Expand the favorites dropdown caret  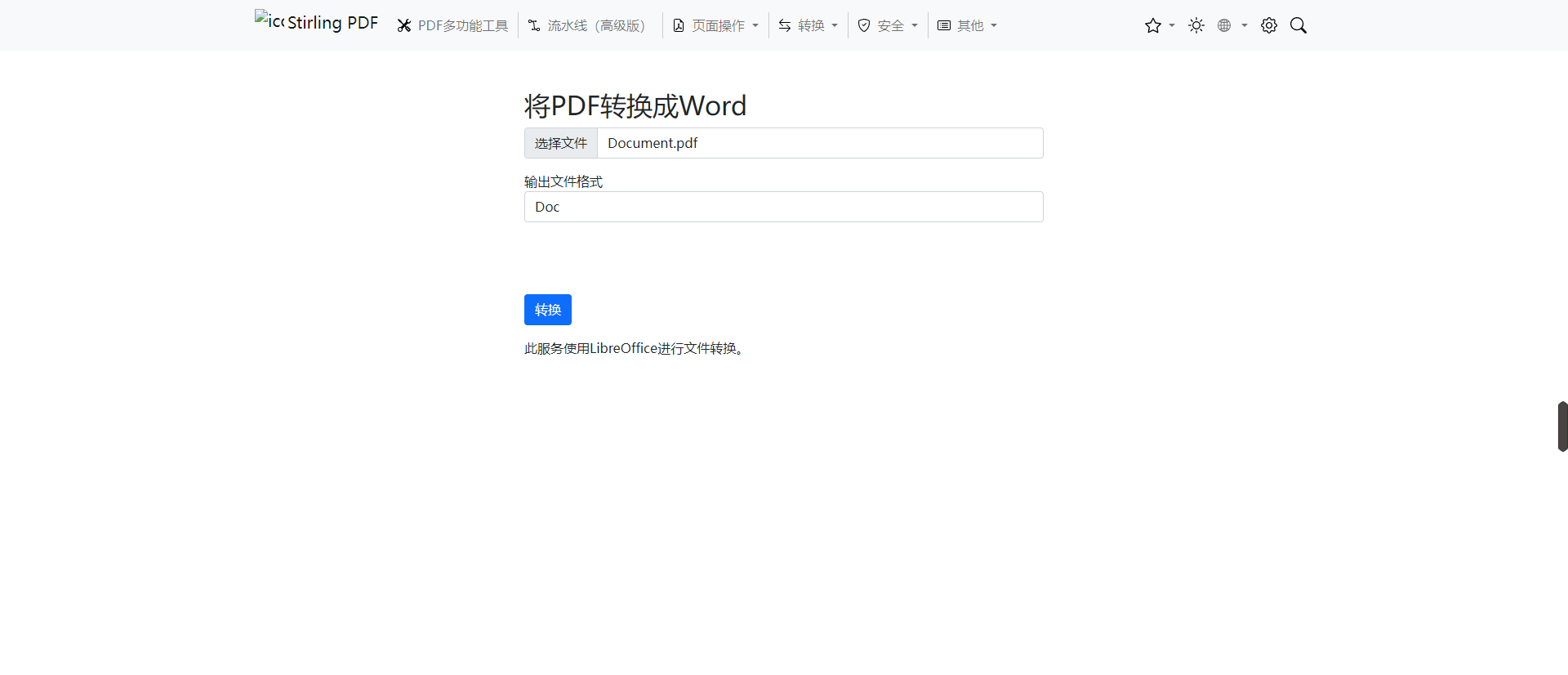[1172, 26]
